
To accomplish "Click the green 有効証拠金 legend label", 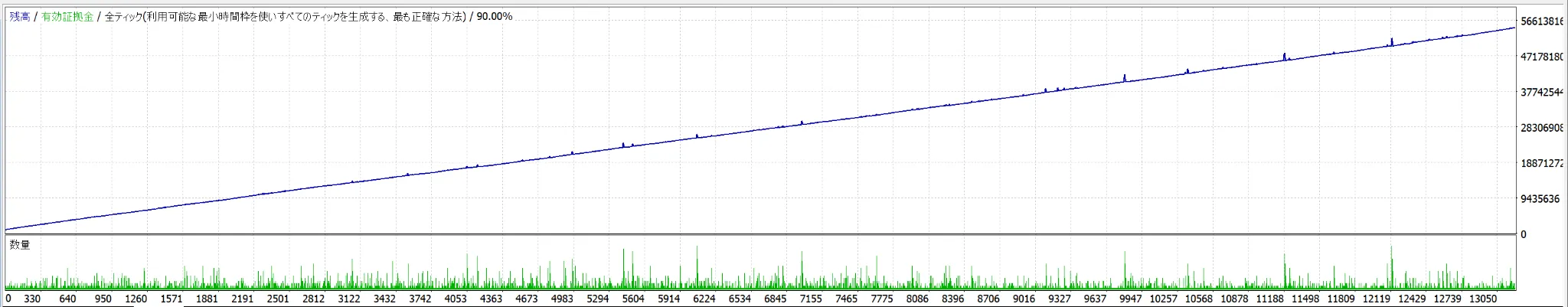I will (67, 16).
